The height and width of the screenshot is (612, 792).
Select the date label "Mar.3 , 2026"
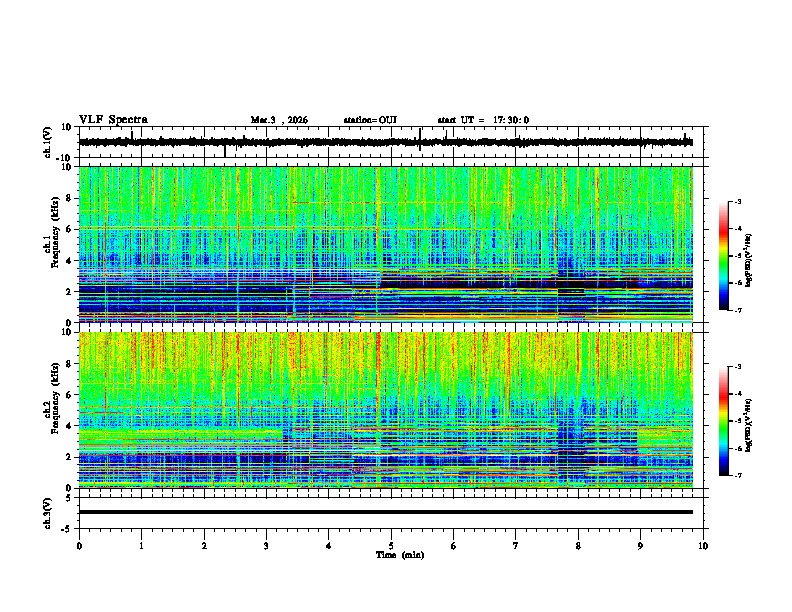coord(279,120)
